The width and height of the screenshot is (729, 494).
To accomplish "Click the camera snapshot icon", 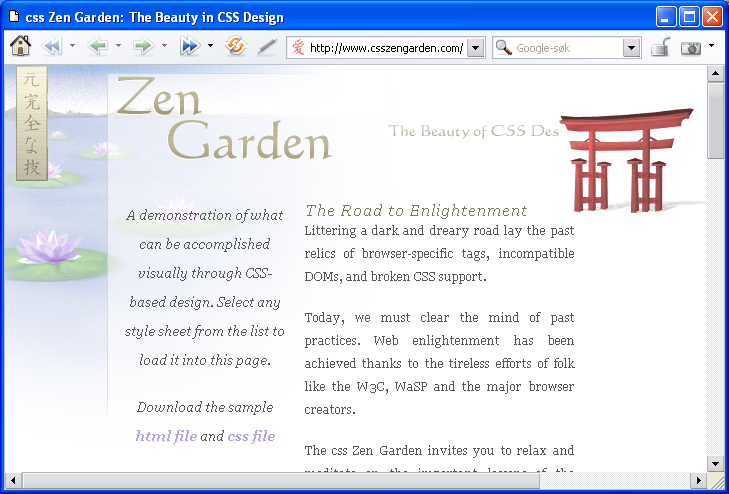I will pos(690,47).
